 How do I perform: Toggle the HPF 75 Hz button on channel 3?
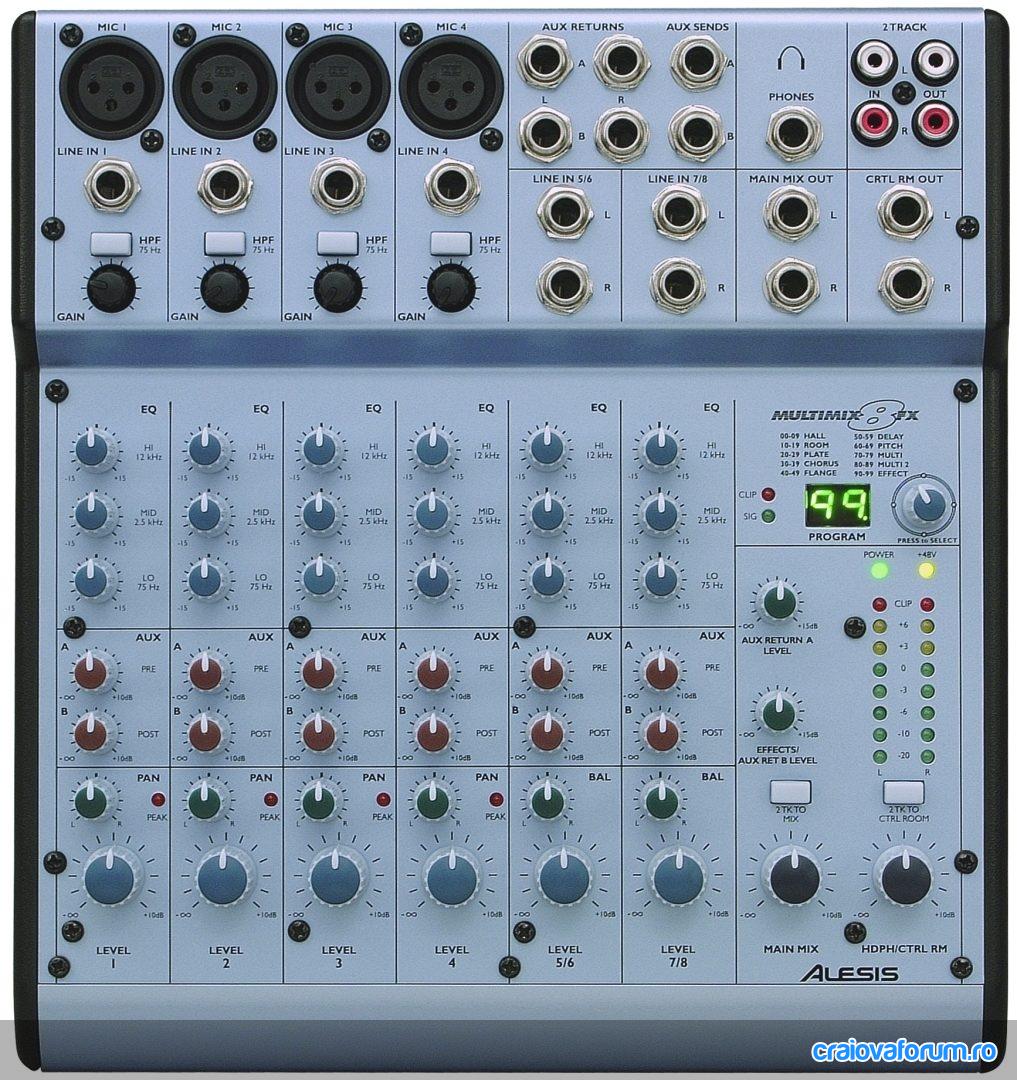337,244
